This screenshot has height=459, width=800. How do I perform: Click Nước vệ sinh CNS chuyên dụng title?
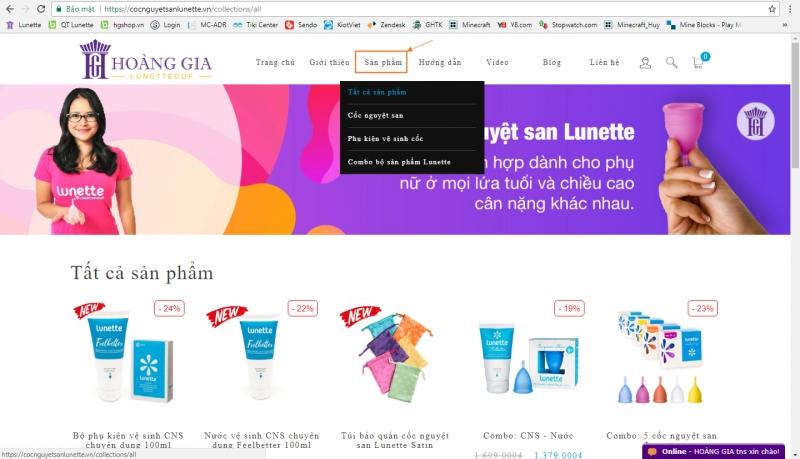tap(262, 440)
